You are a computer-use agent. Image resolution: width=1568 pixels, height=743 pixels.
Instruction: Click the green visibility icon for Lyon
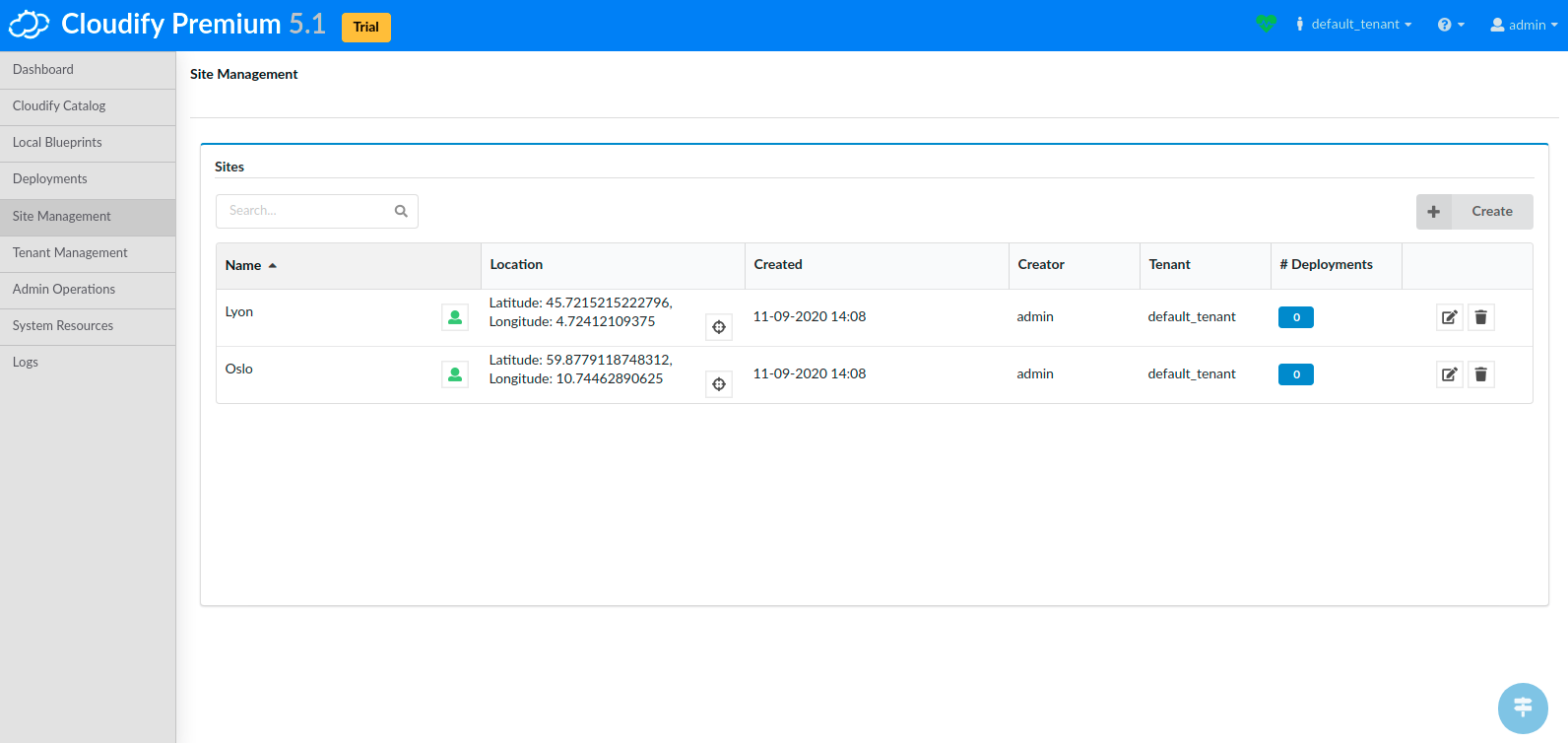click(x=455, y=317)
